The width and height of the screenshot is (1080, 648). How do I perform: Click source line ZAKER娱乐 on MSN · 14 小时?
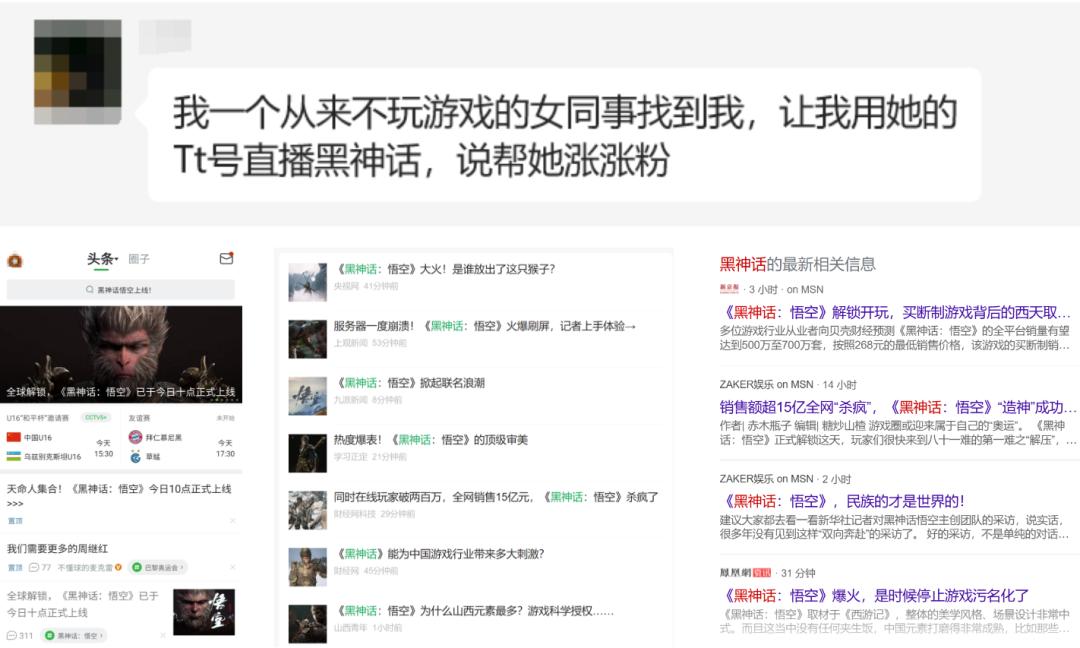[x=788, y=384]
